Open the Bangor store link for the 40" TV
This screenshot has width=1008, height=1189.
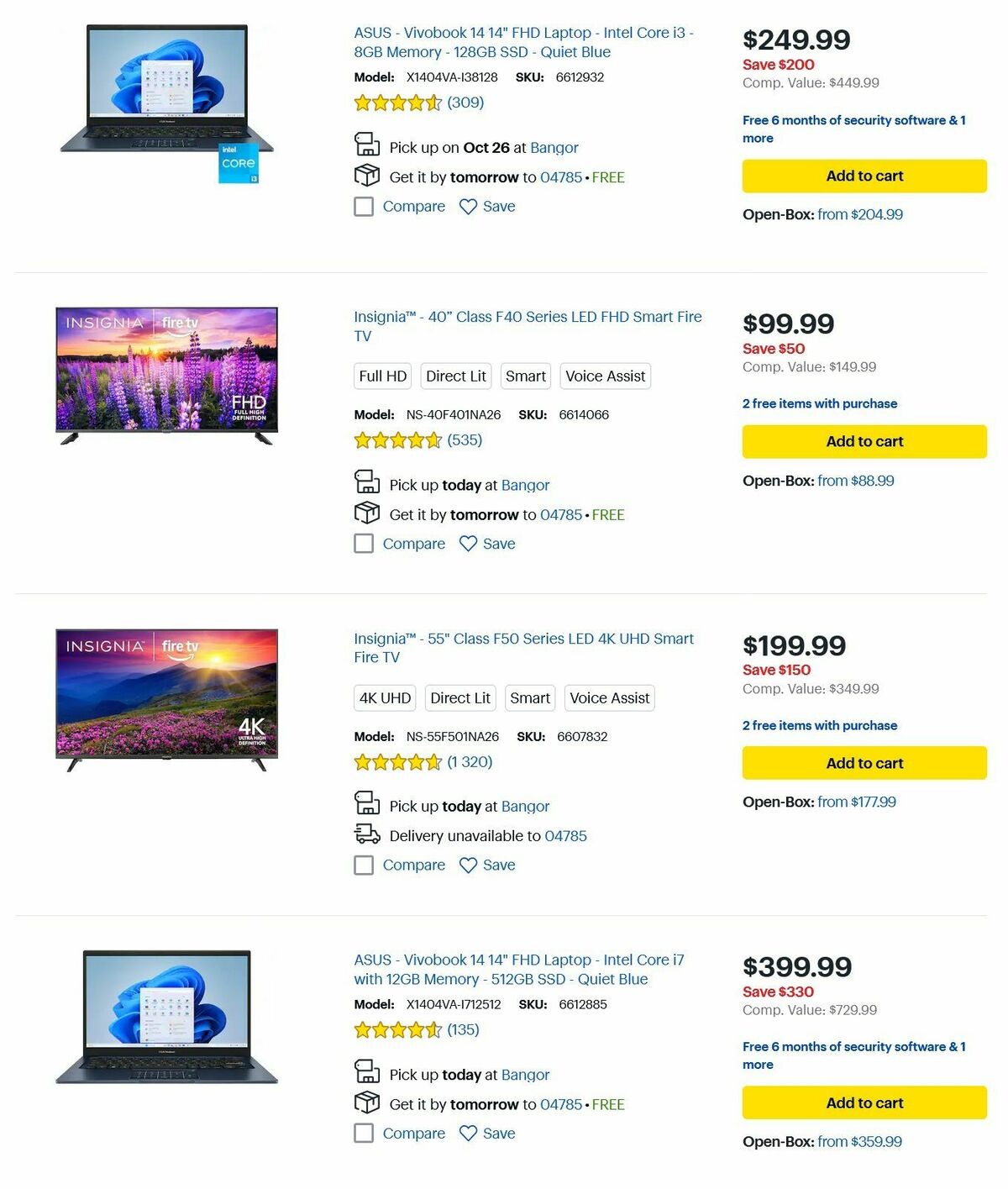[x=525, y=485]
